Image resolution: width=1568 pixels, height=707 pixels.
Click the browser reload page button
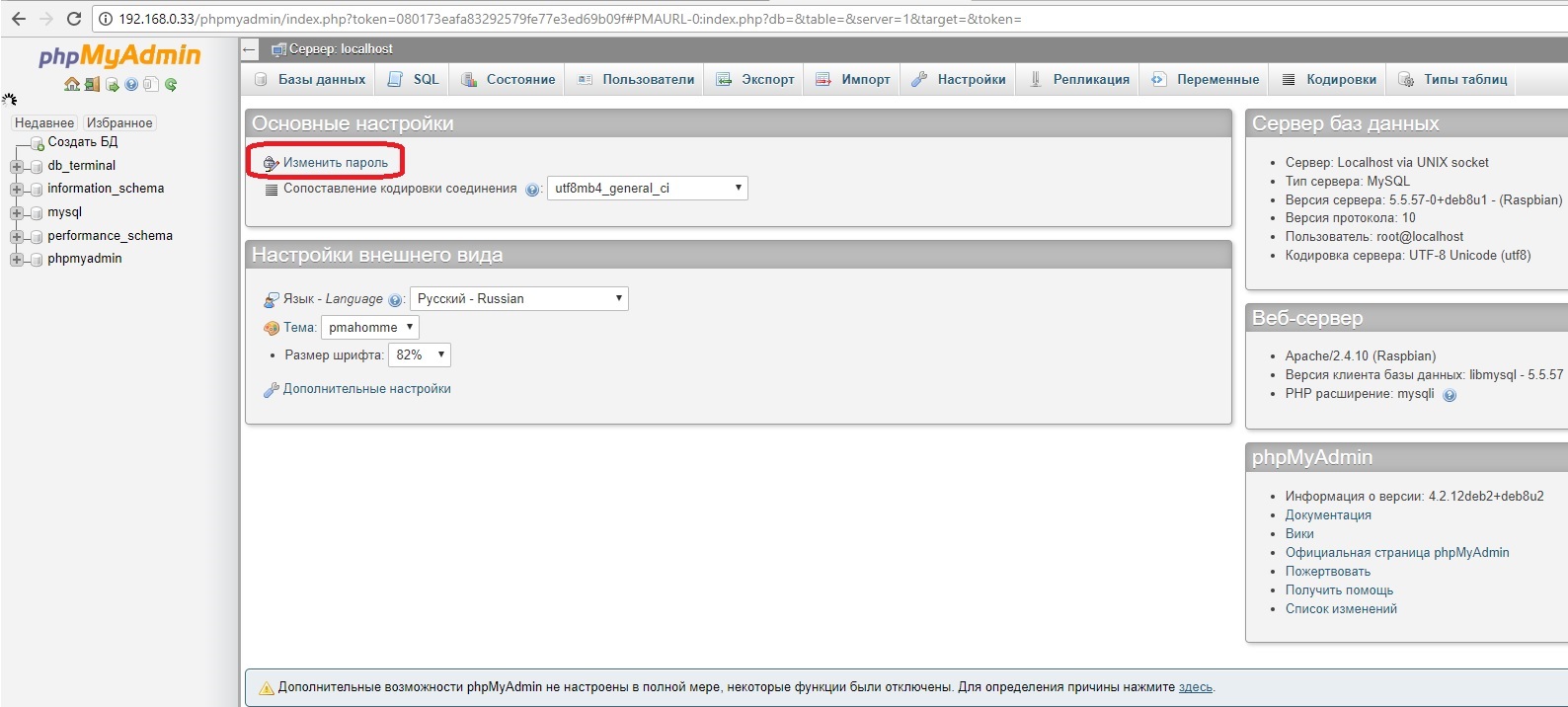[73, 19]
